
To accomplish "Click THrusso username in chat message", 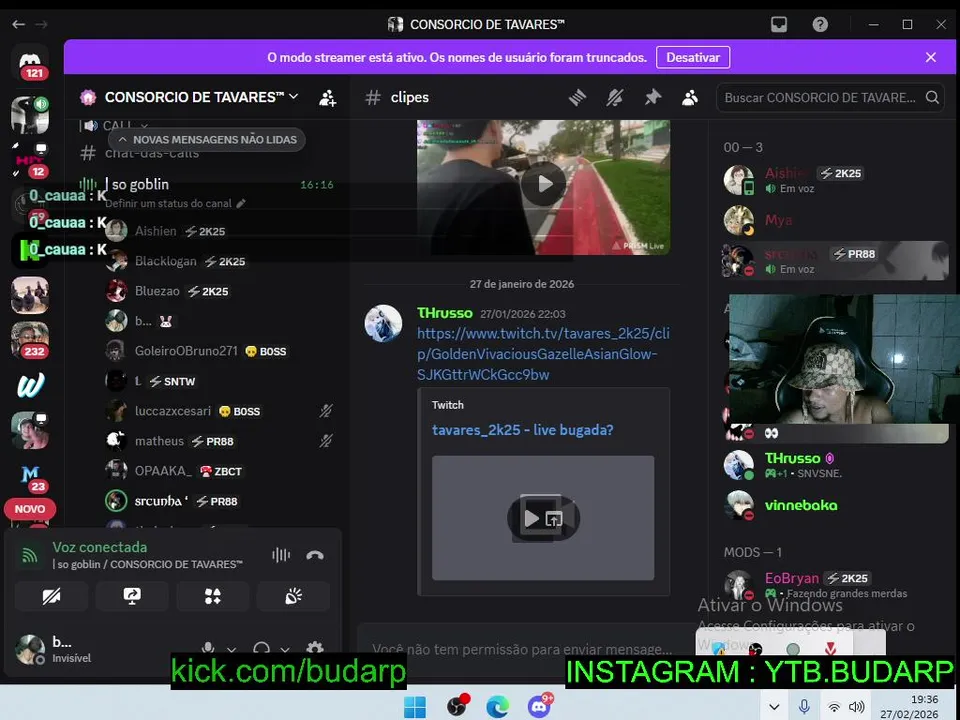I will [x=444, y=313].
